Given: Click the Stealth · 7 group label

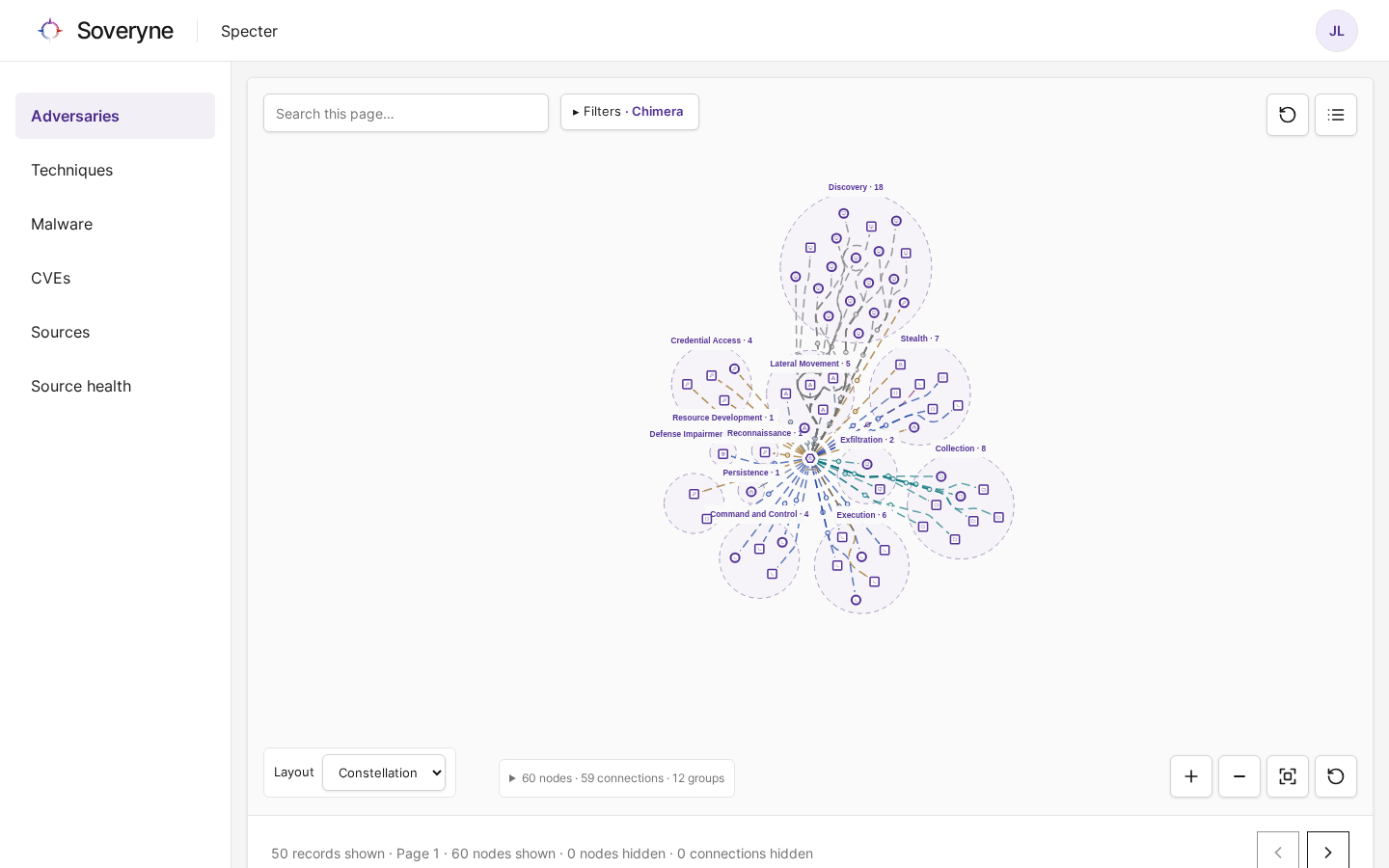Looking at the screenshot, I should point(919,339).
